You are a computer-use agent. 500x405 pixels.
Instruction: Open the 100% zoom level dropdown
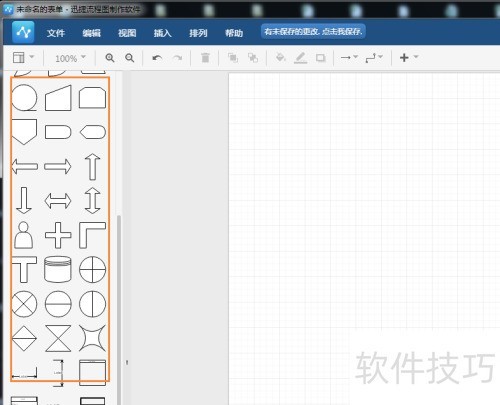70,58
